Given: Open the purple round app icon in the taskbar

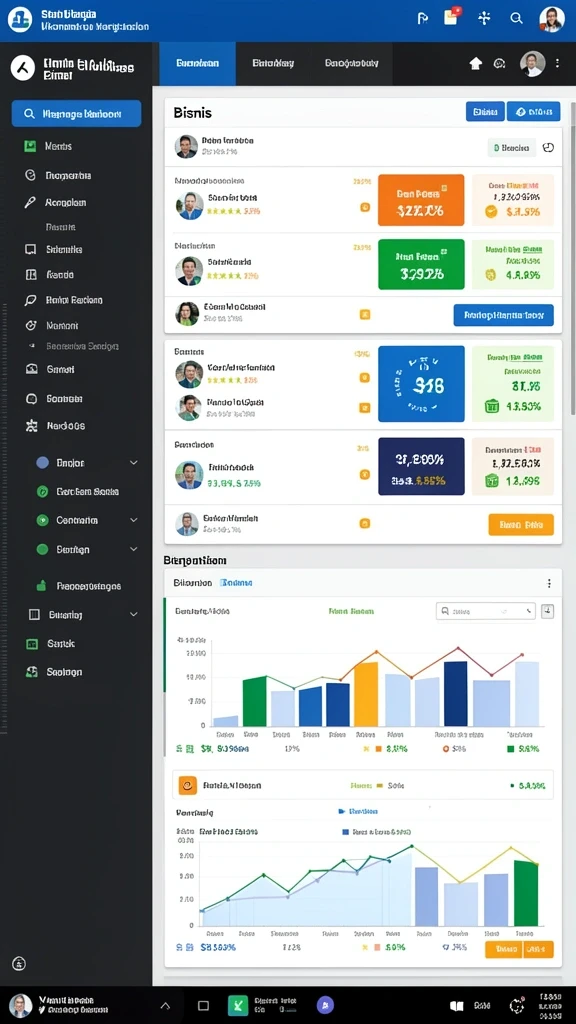Looking at the screenshot, I should pos(325,1005).
